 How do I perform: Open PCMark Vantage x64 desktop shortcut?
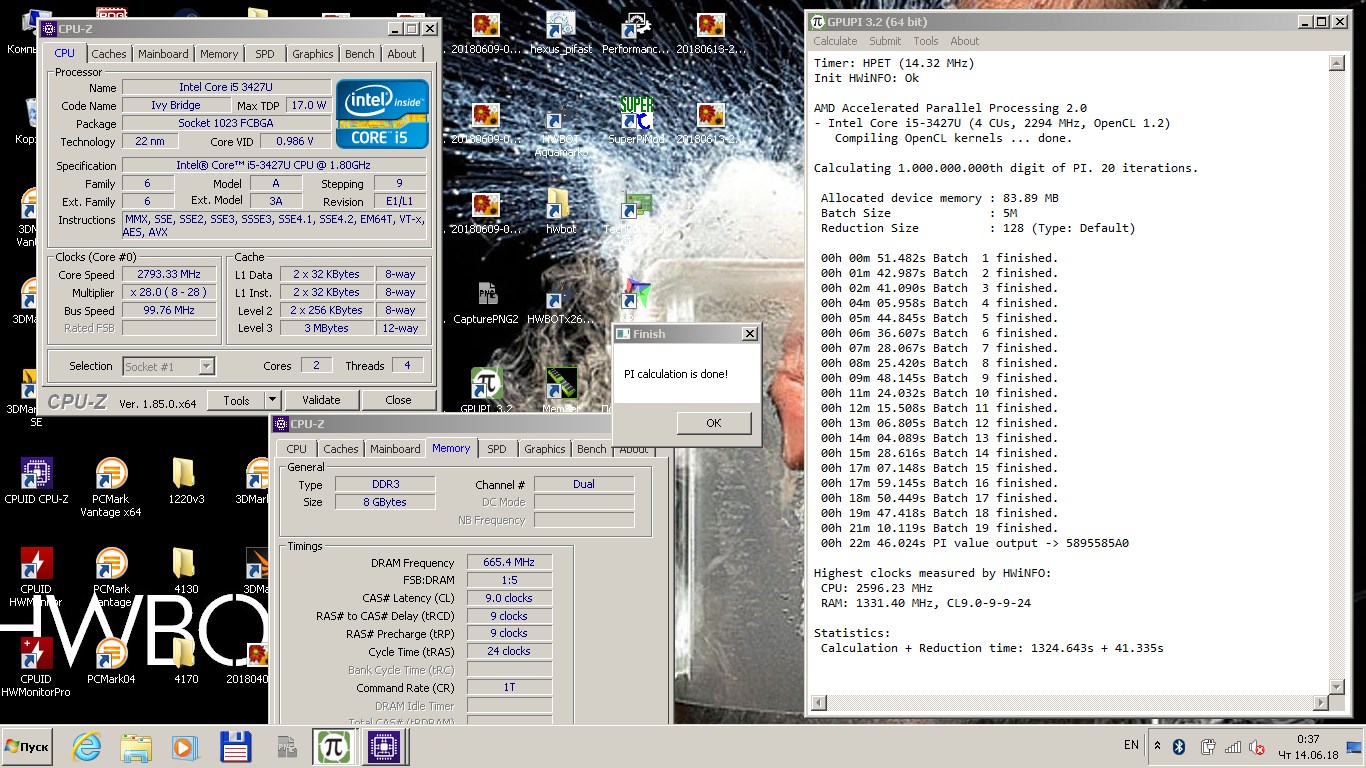(x=111, y=488)
